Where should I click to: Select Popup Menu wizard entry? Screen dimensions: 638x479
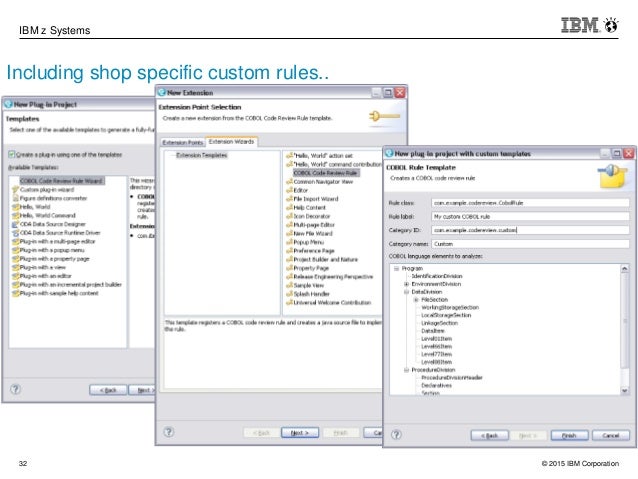coord(308,242)
